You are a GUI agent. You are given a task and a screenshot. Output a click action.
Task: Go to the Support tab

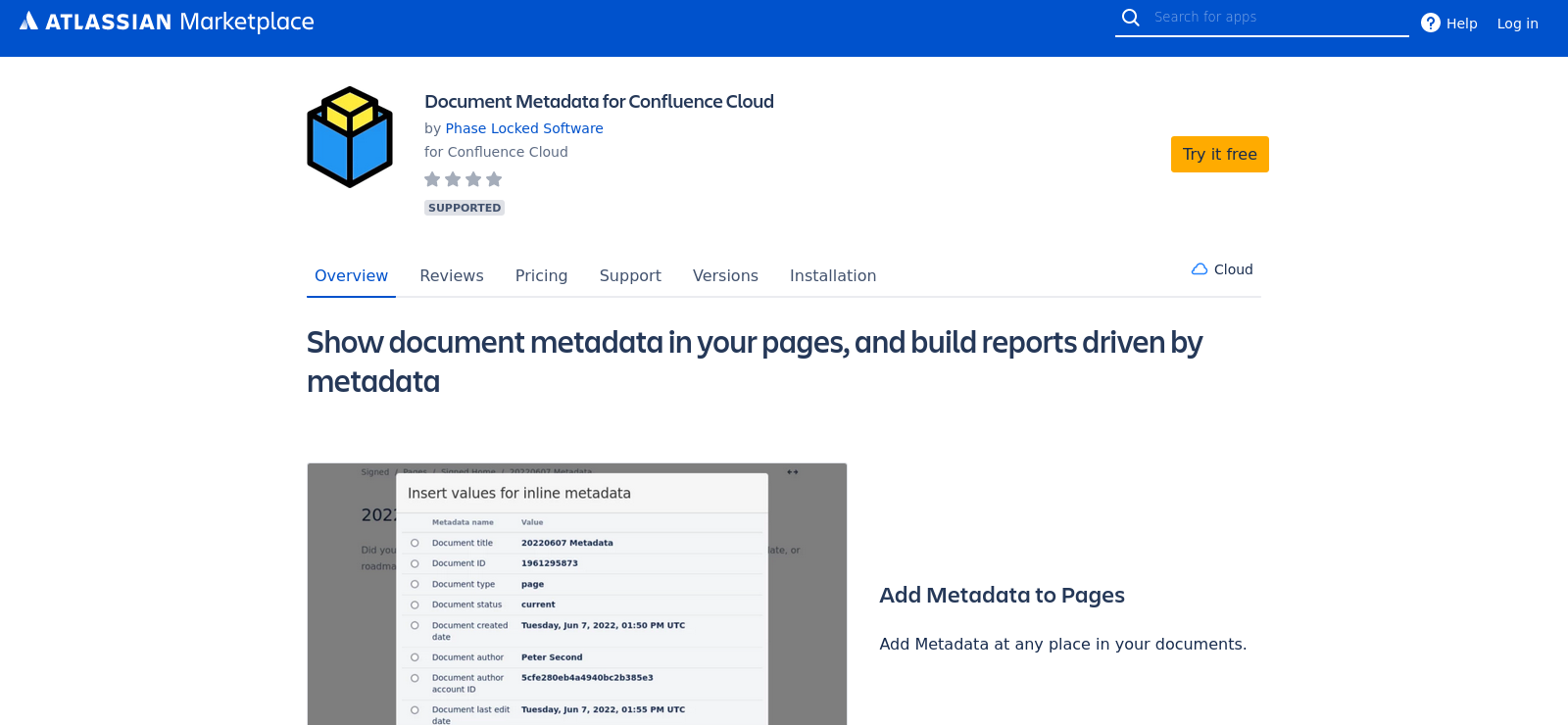(630, 276)
